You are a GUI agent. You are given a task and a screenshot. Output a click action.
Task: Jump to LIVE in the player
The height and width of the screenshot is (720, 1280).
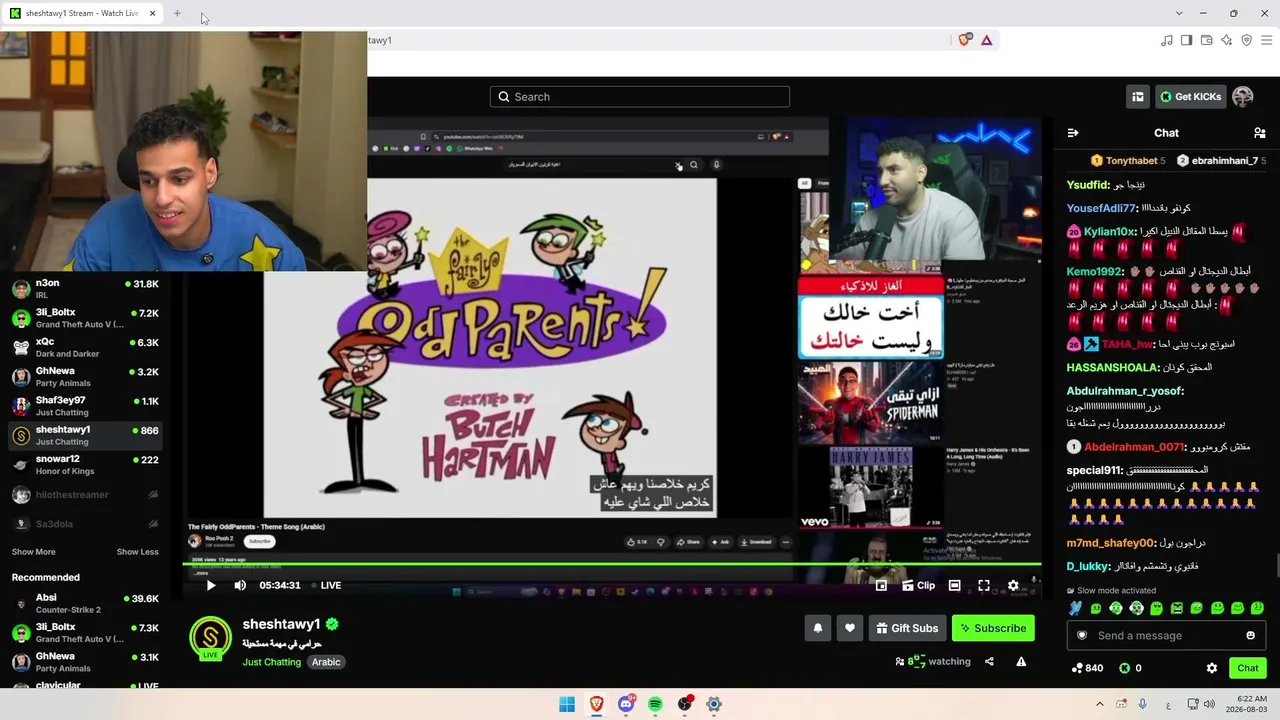[x=326, y=585]
